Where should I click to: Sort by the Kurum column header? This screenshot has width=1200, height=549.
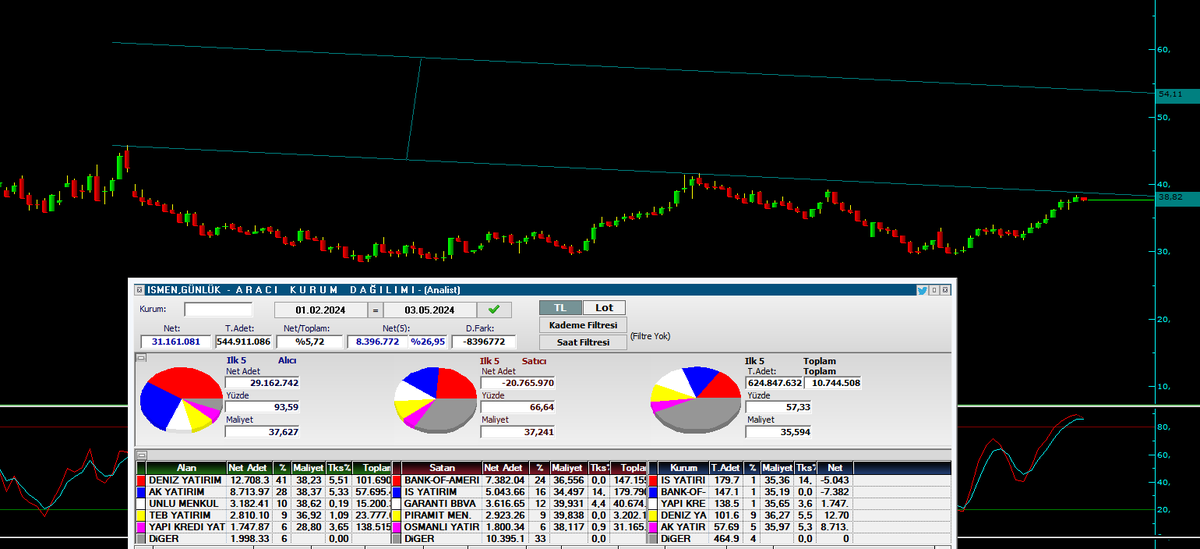tap(684, 468)
